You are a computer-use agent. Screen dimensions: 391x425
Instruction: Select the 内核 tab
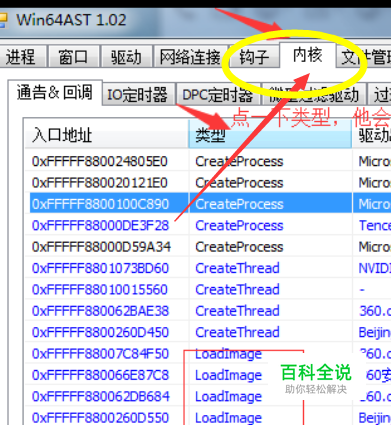(307, 55)
